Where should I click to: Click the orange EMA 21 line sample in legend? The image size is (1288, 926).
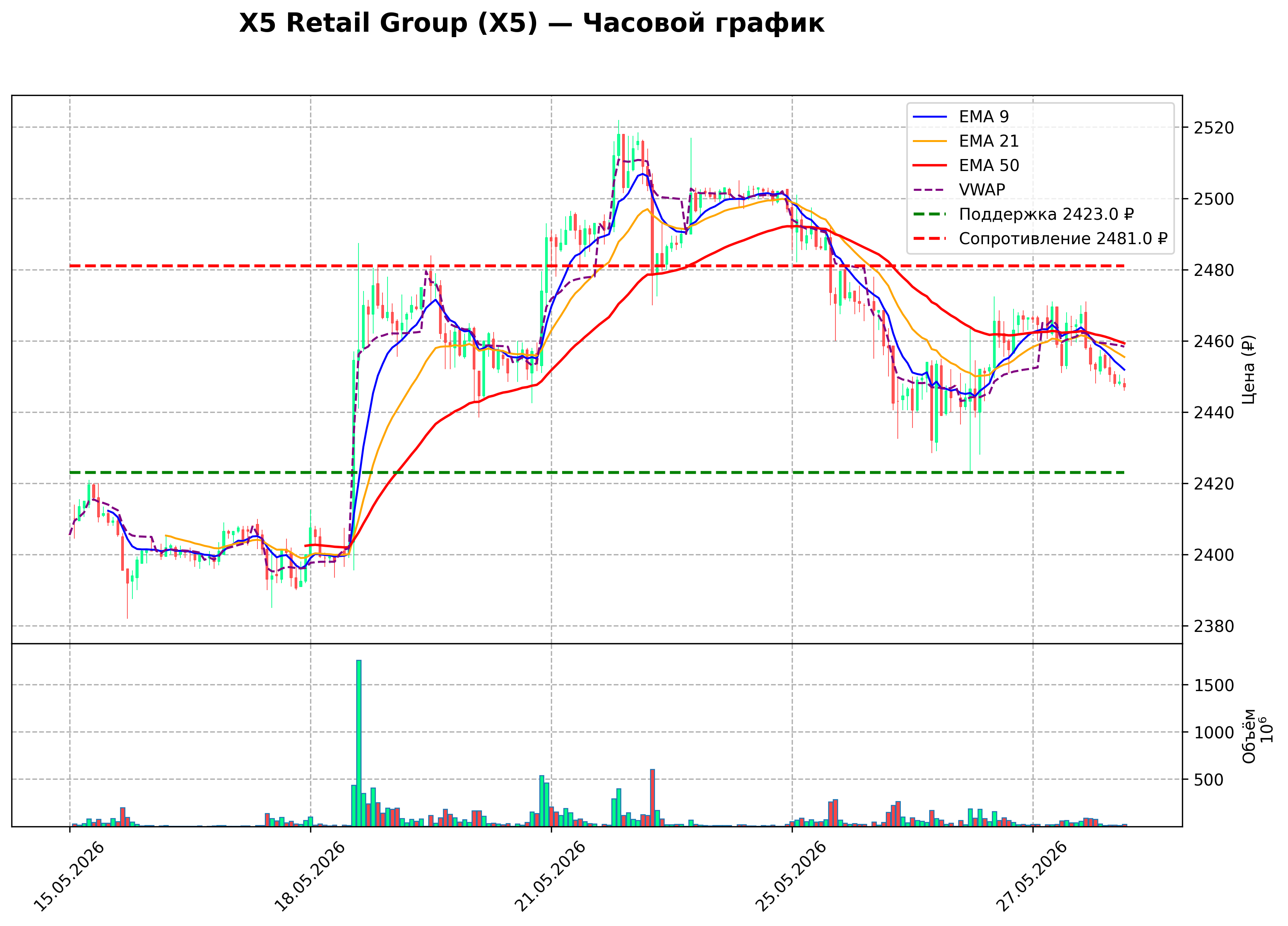(x=930, y=141)
